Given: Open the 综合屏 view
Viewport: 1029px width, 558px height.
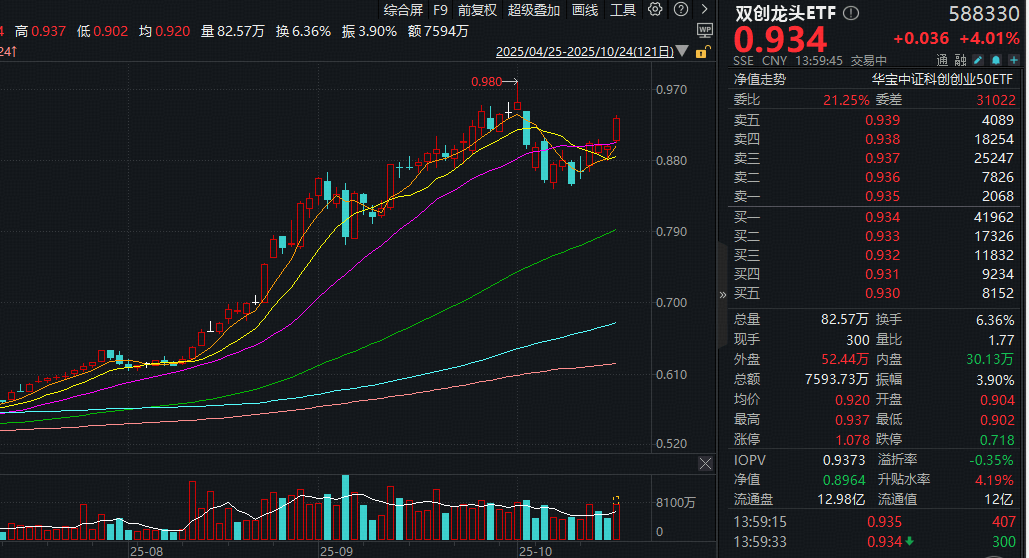Looking at the screenshot, I should [x=404, y=10].
